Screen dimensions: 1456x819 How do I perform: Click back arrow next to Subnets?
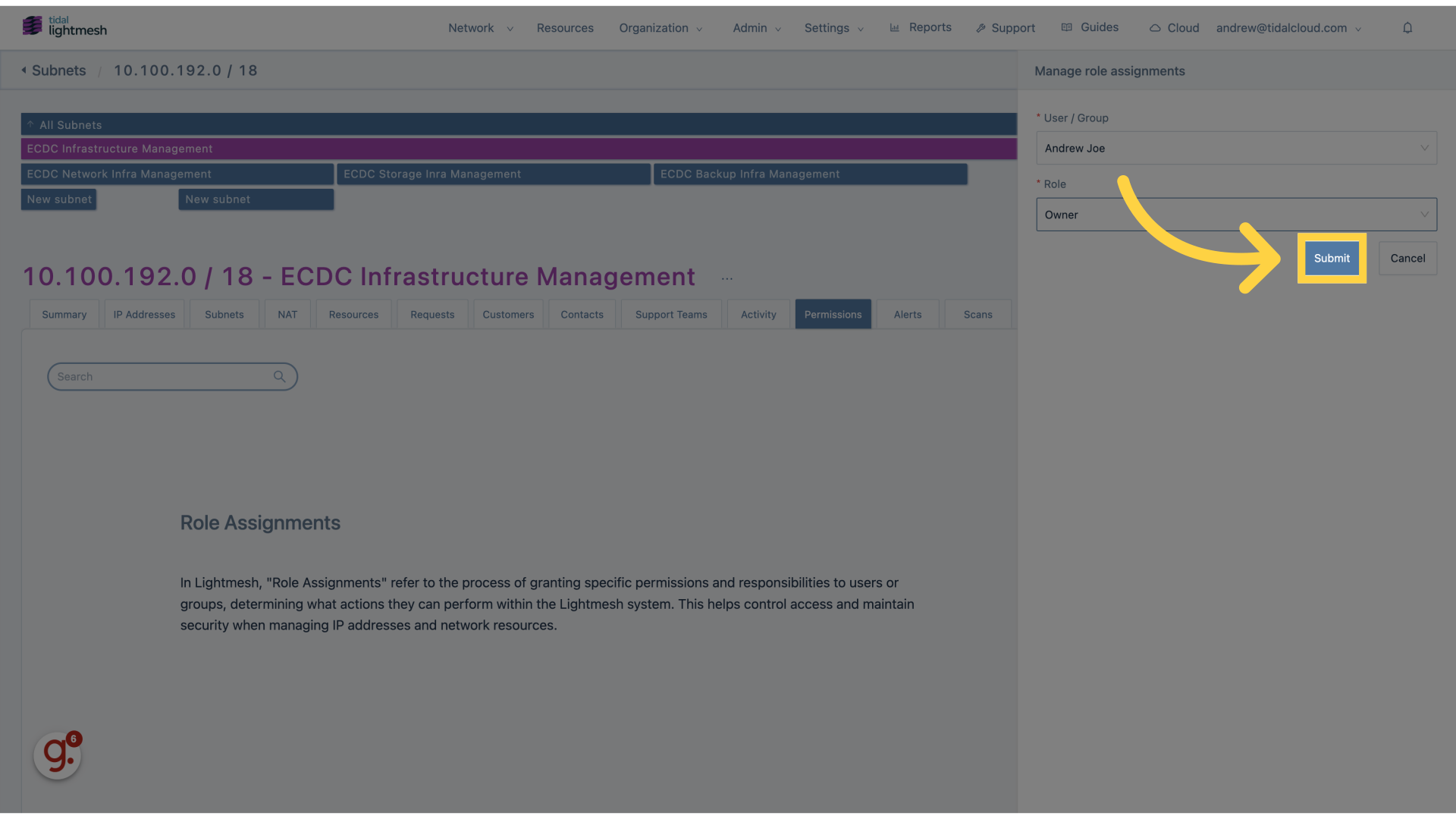[x=24, y=70]
